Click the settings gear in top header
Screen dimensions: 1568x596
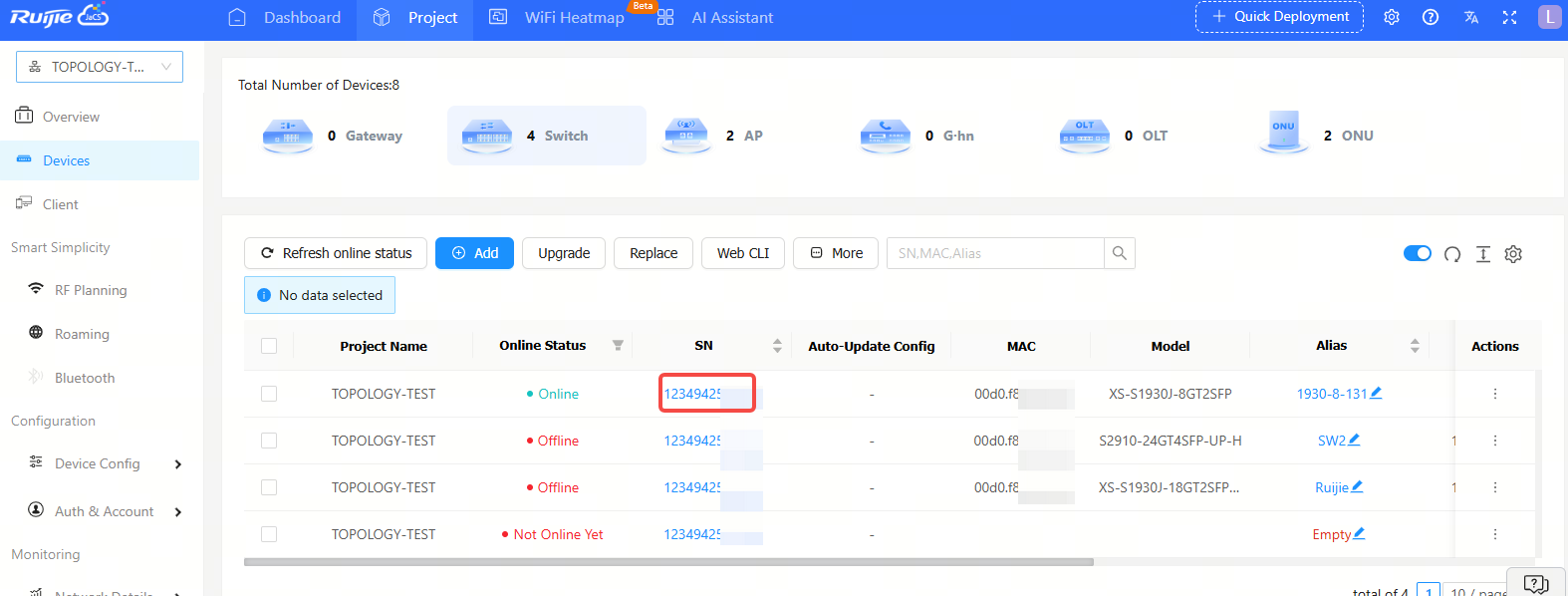click(1392, 17)
